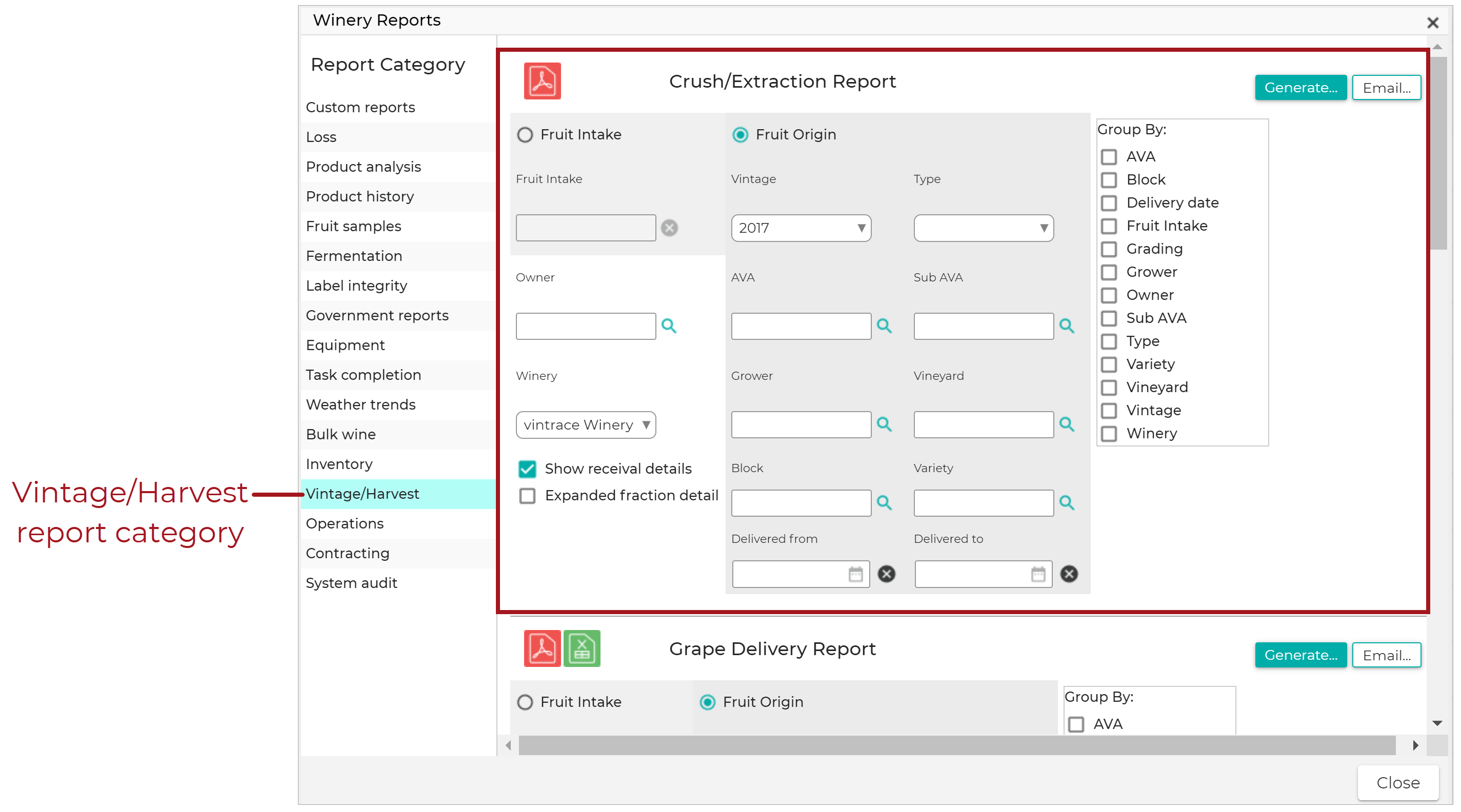The height and width of the screenshot is (812, 1461).
Task: Open the Vintage 2017 dropdown
Action: tap(801, 228)
